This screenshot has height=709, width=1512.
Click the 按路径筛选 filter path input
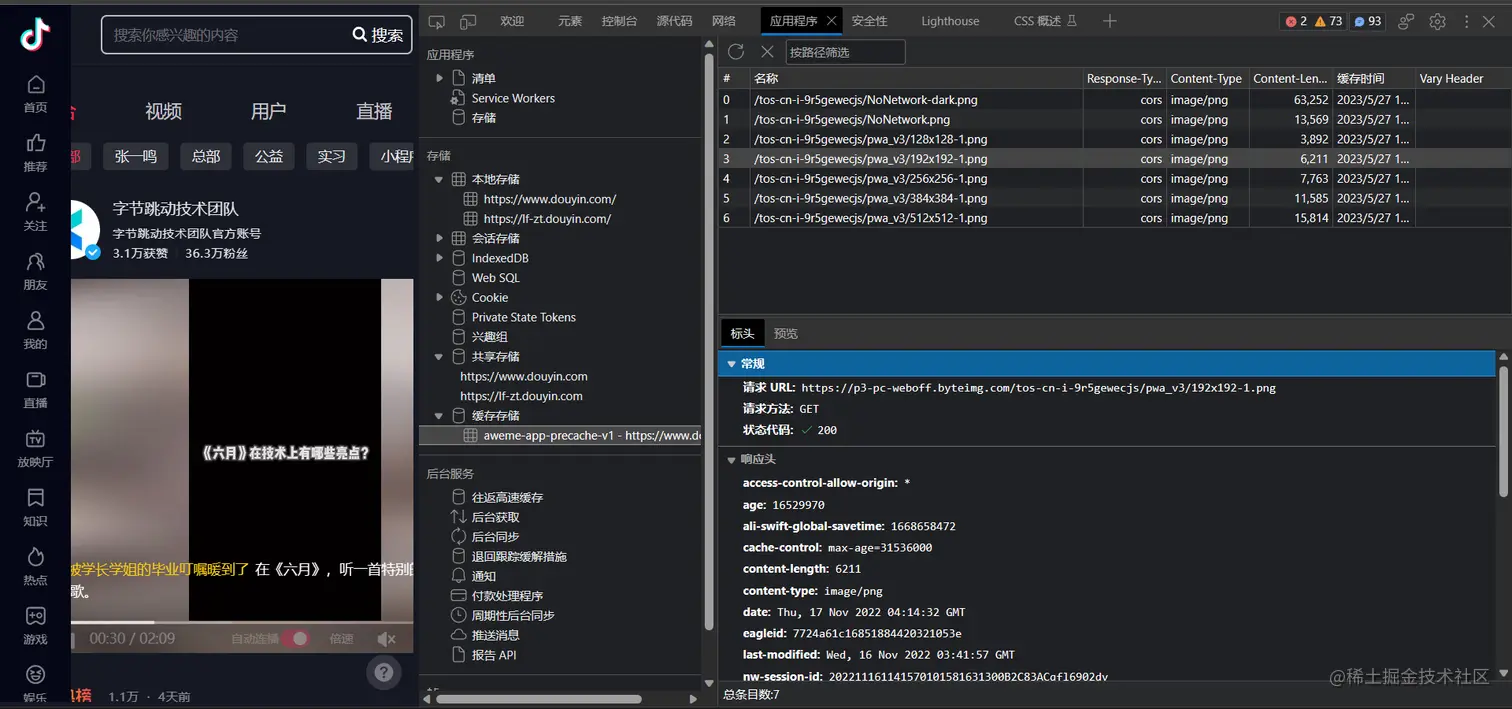(x=845, y=52)
